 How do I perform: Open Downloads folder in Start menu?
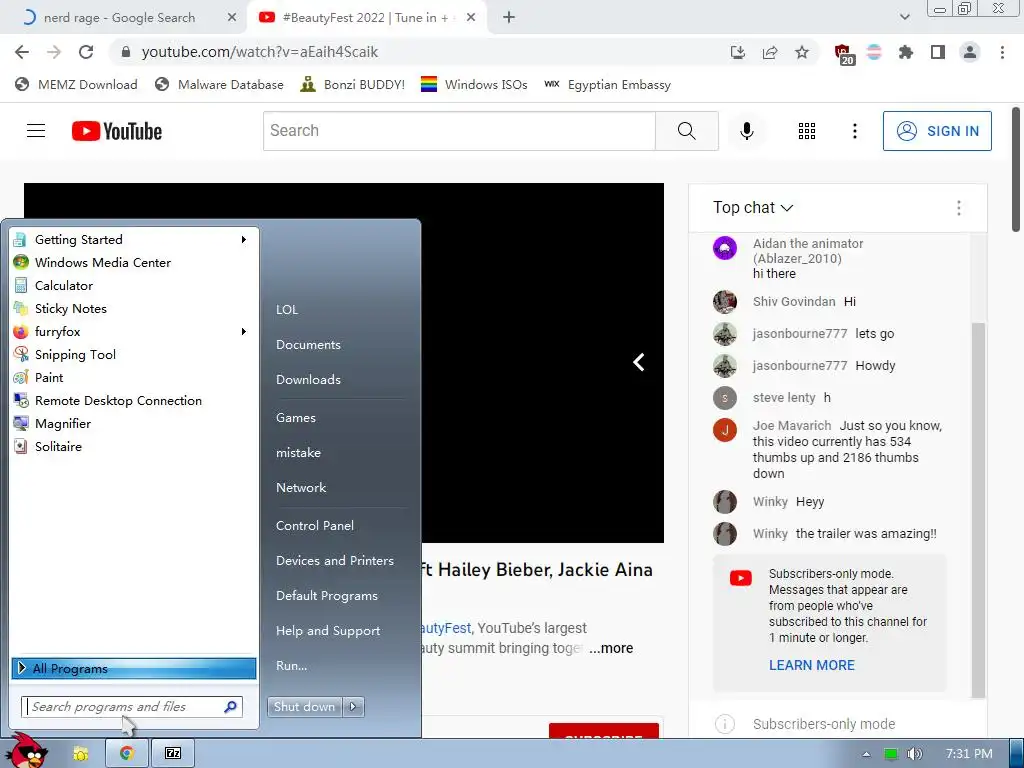pyautogui.click(x=308, y=379)
